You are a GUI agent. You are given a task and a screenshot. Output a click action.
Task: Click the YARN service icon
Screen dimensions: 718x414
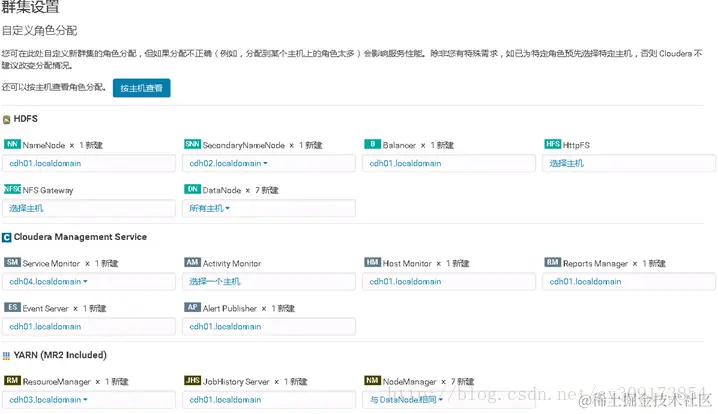[x=6, y=356]
